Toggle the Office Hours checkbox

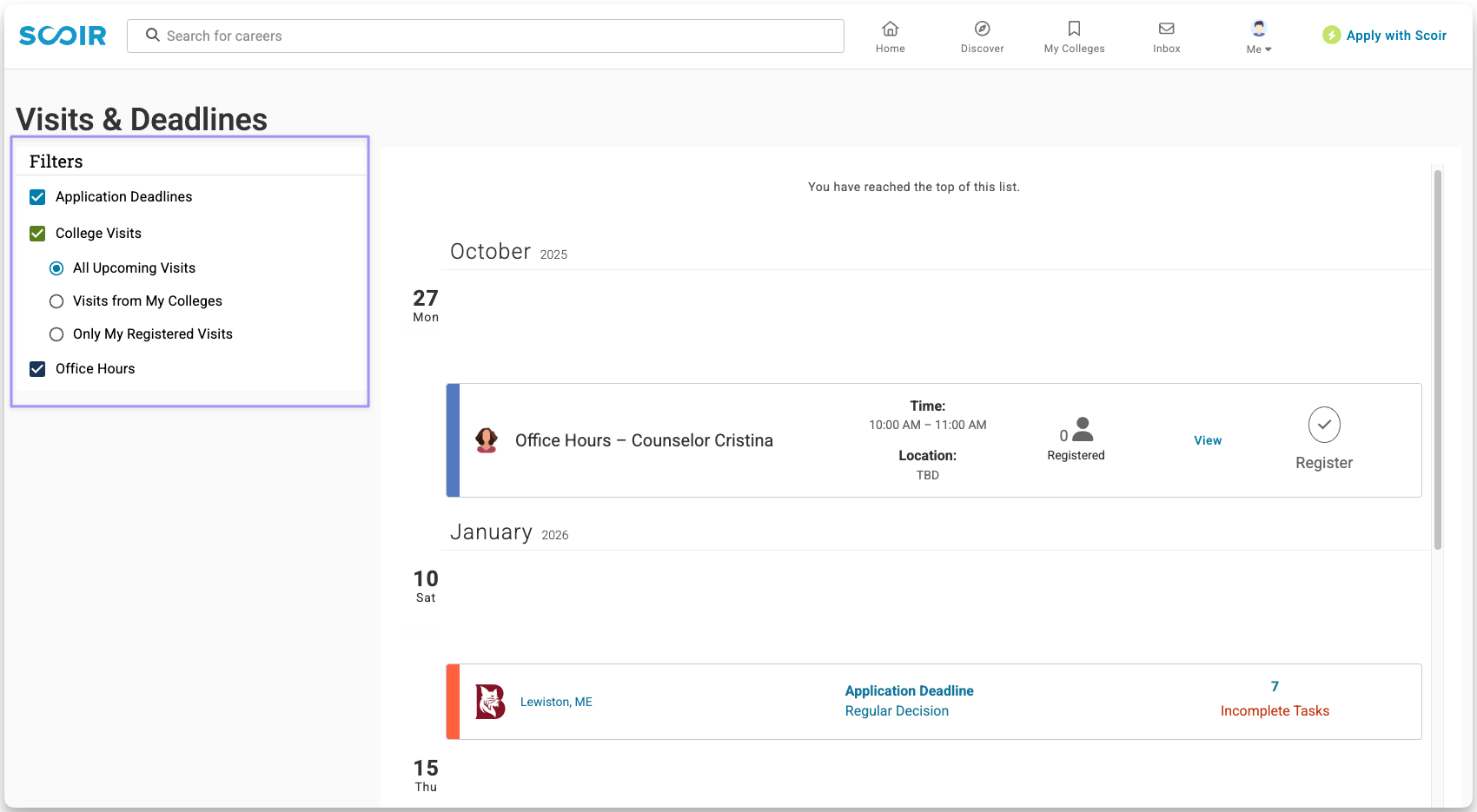coord(37,369)
